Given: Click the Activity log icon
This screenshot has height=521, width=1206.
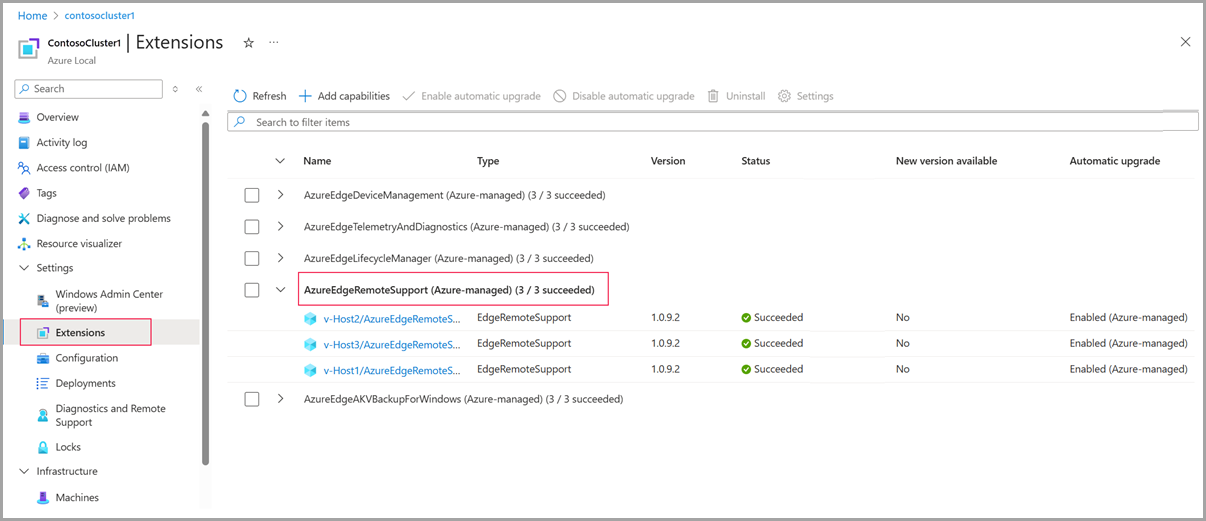Looking at the screenshot, I should pos(24,142).
